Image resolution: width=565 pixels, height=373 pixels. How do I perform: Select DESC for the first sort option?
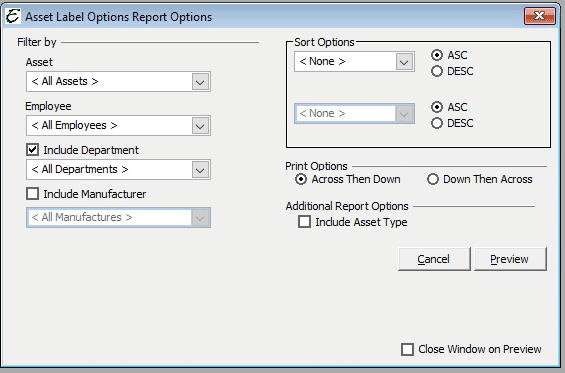click(437, 71)
